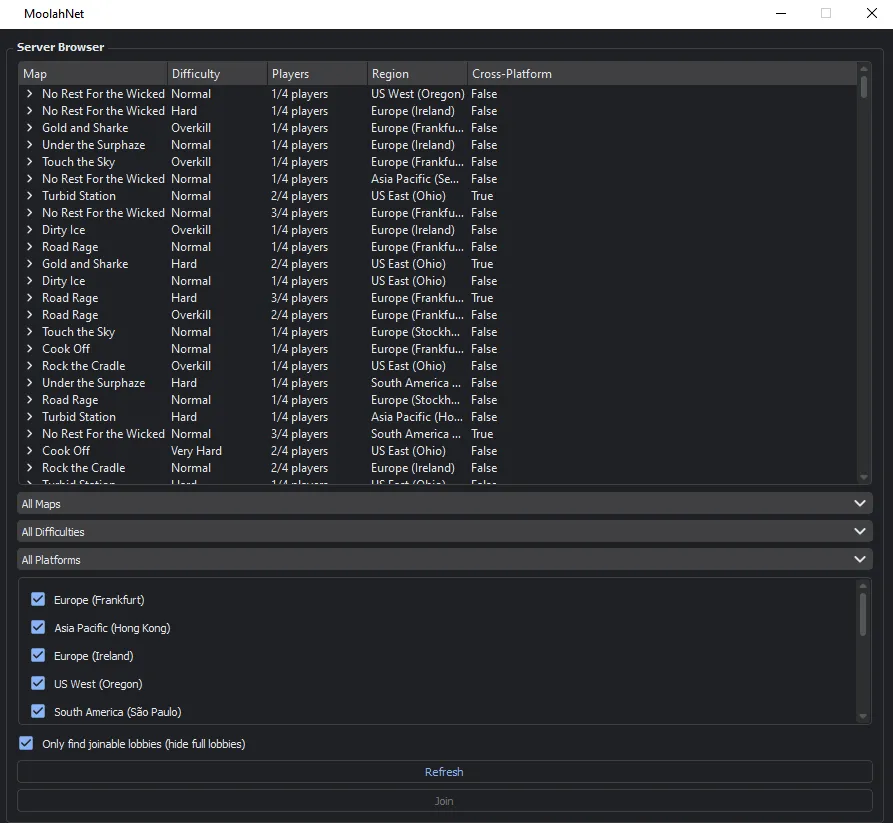
Task: Minimize the MoolahNet window
Action: (781, 13)
